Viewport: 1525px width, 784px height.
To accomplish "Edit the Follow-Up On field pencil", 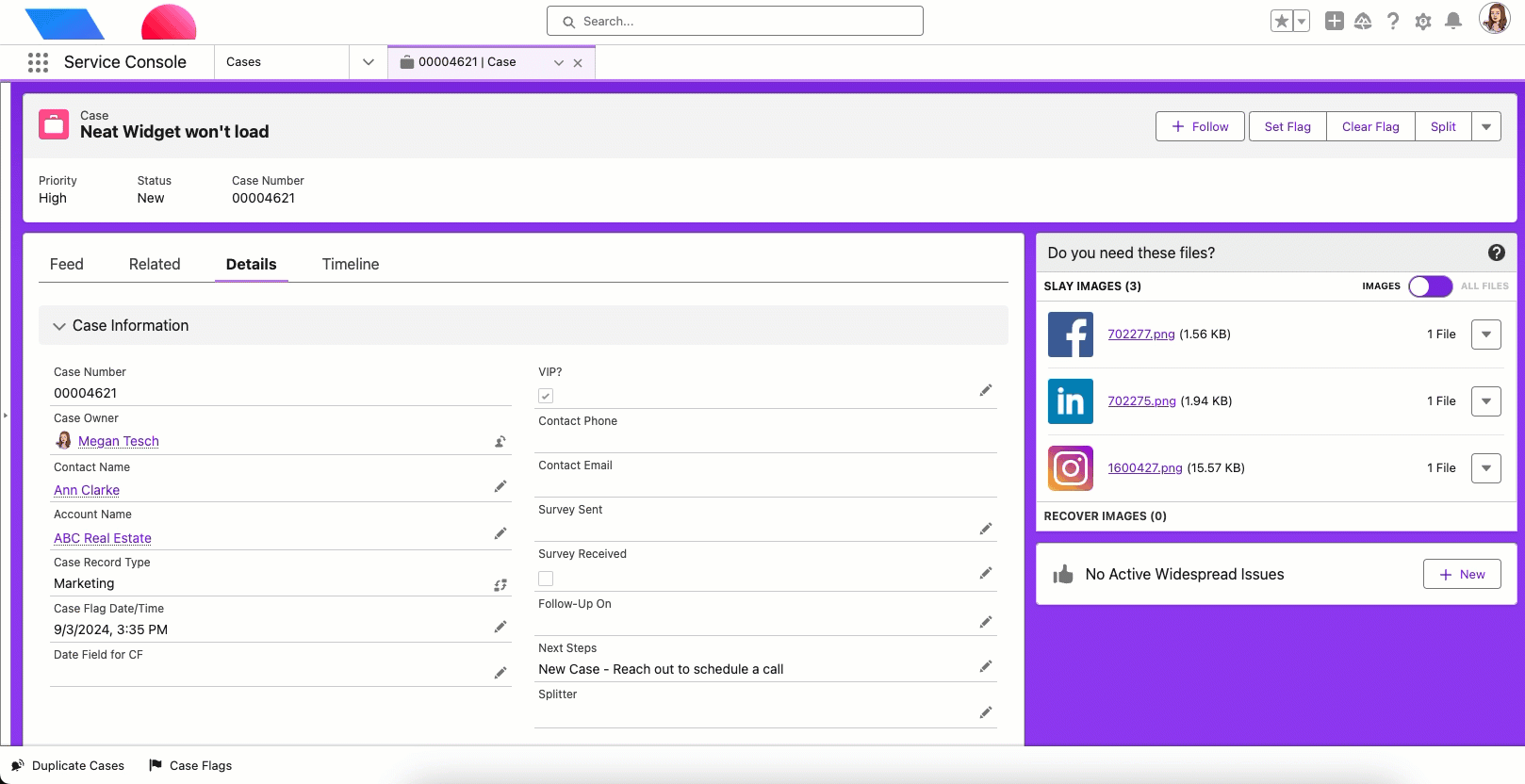I will point(986,622).
